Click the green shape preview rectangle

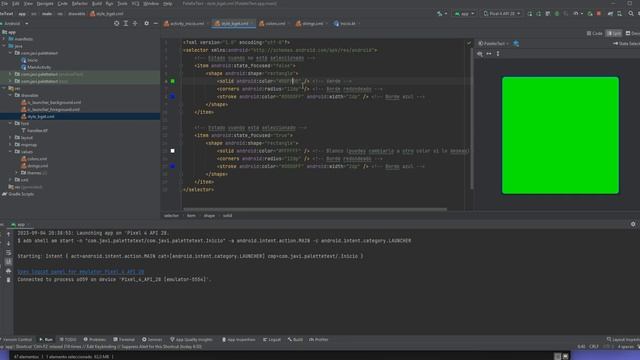[560, 135]
